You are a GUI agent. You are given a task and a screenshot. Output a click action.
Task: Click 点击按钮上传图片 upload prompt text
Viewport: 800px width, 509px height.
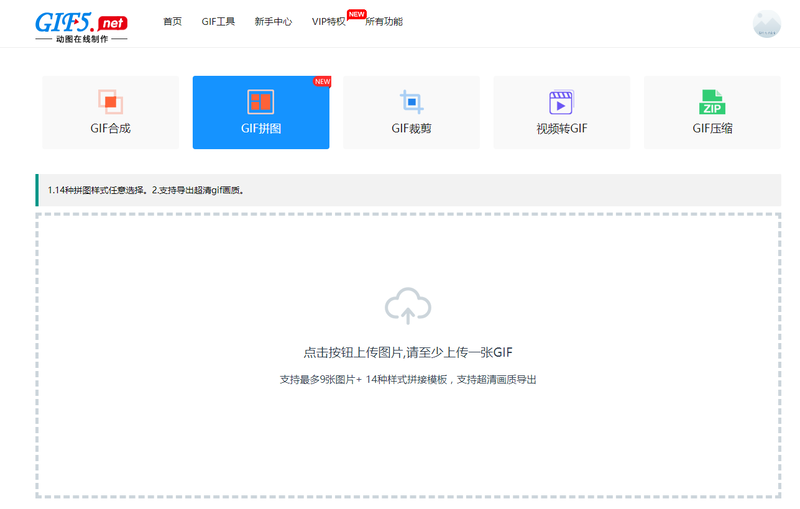click(x=408, y=352)
